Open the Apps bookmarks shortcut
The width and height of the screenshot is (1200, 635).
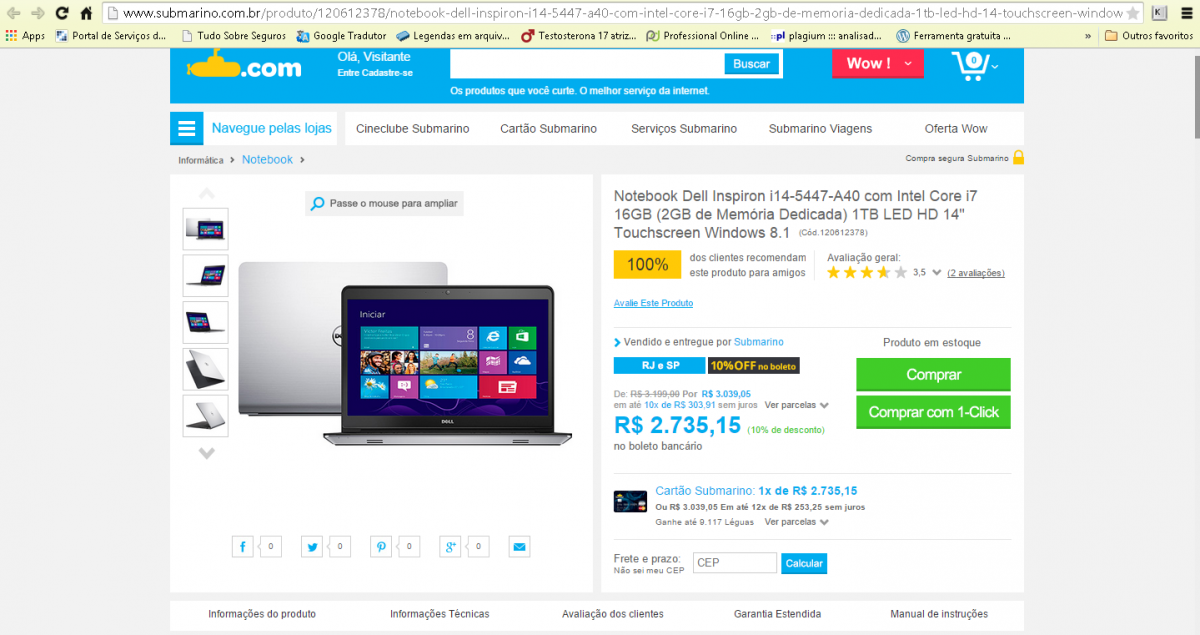(x=26, y=35)
